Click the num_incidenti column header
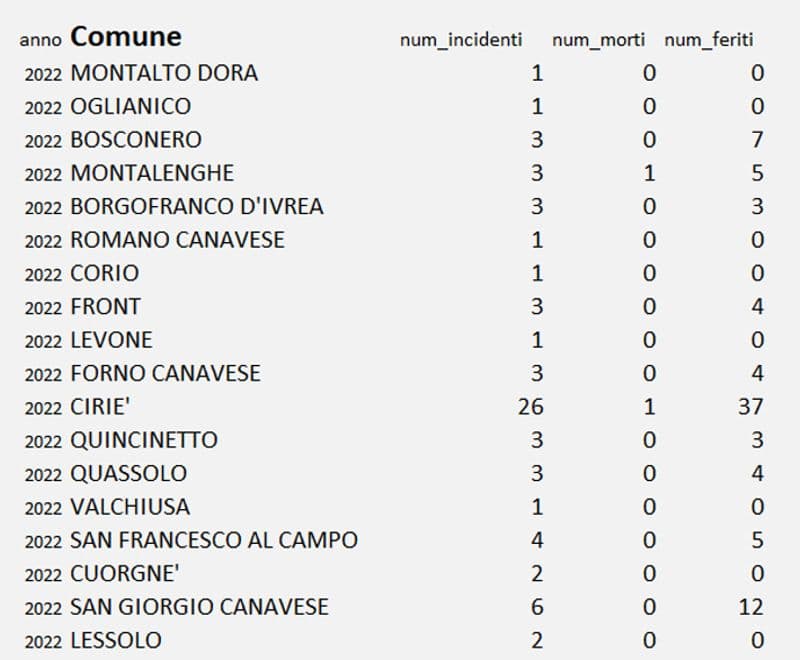 (x=460, y=40)
